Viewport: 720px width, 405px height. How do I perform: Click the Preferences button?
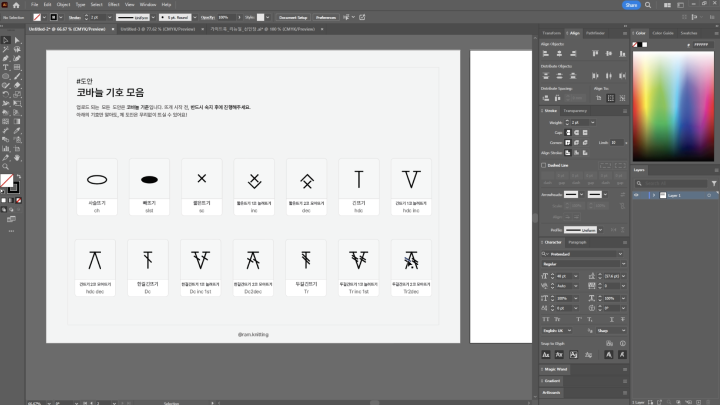pyautogui.click(x=326, y=17)
